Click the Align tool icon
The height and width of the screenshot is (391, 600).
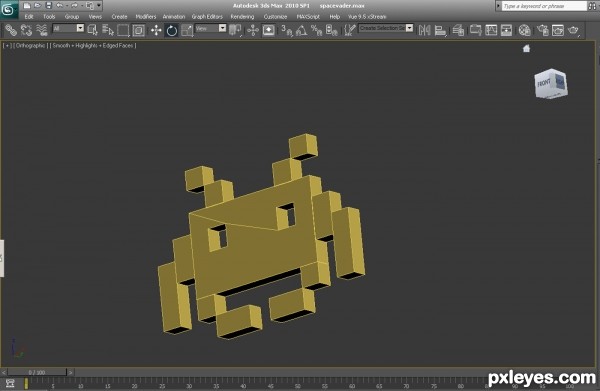point(440,30)
